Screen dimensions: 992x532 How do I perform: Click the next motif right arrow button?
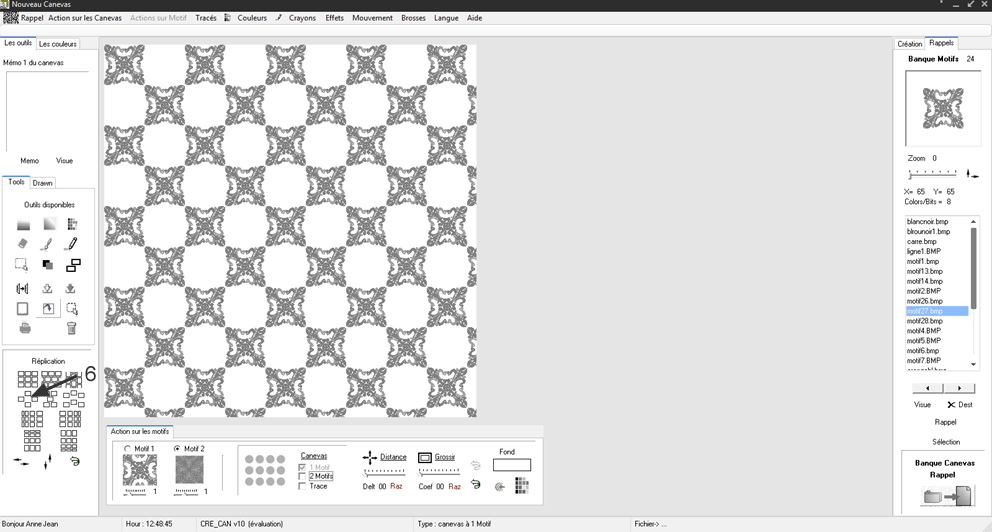pos(960,388)
